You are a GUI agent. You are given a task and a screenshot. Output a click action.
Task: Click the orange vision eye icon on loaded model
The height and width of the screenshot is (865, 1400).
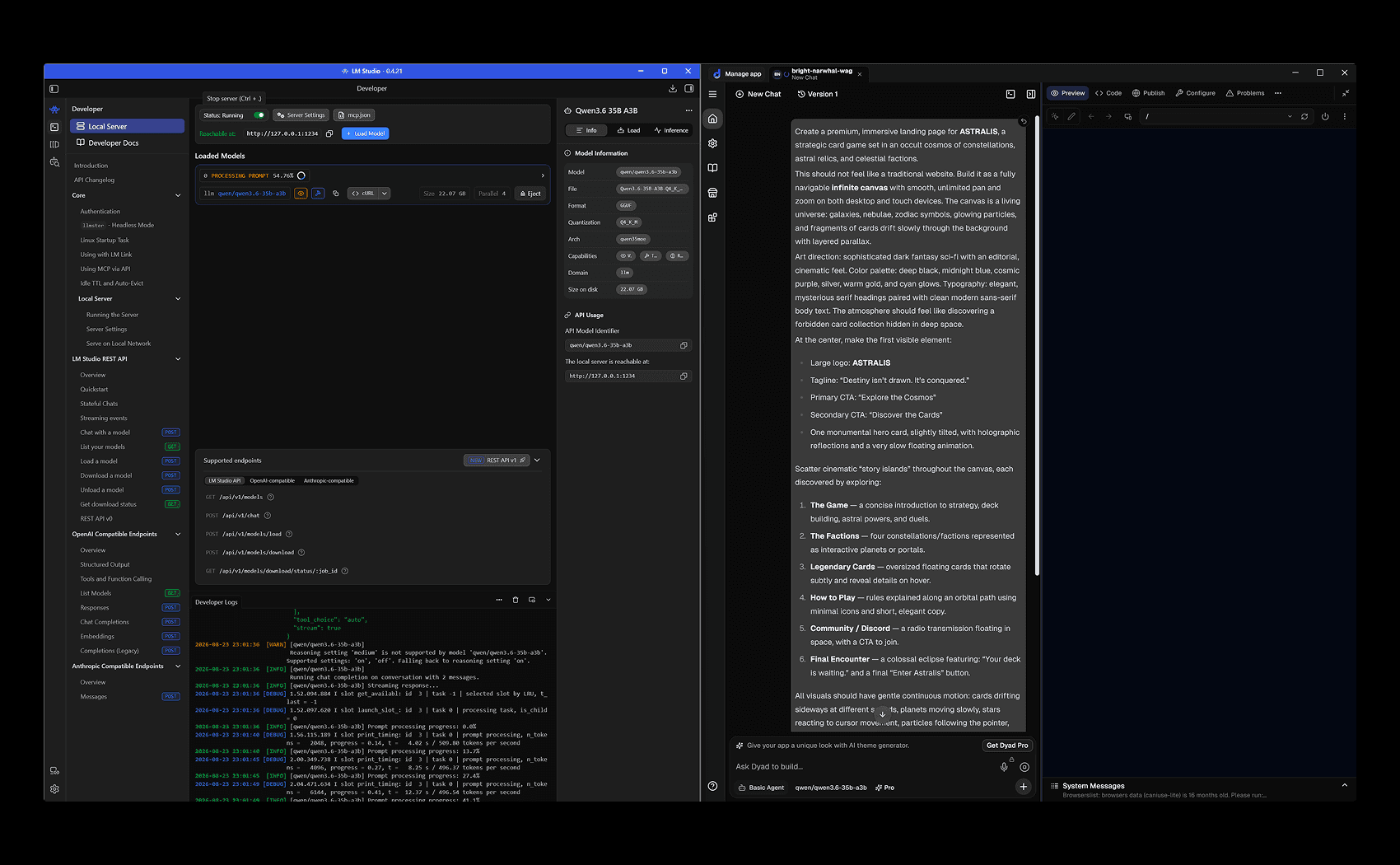tap(301, 194)
